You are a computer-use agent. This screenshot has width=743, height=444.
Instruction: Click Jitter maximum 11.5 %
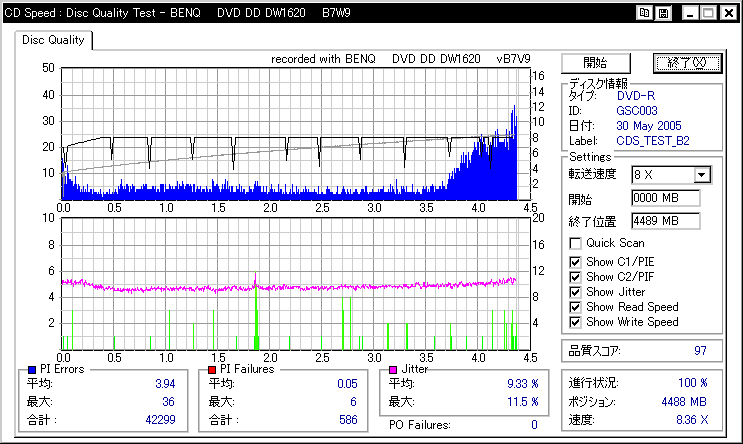(523, 402)
